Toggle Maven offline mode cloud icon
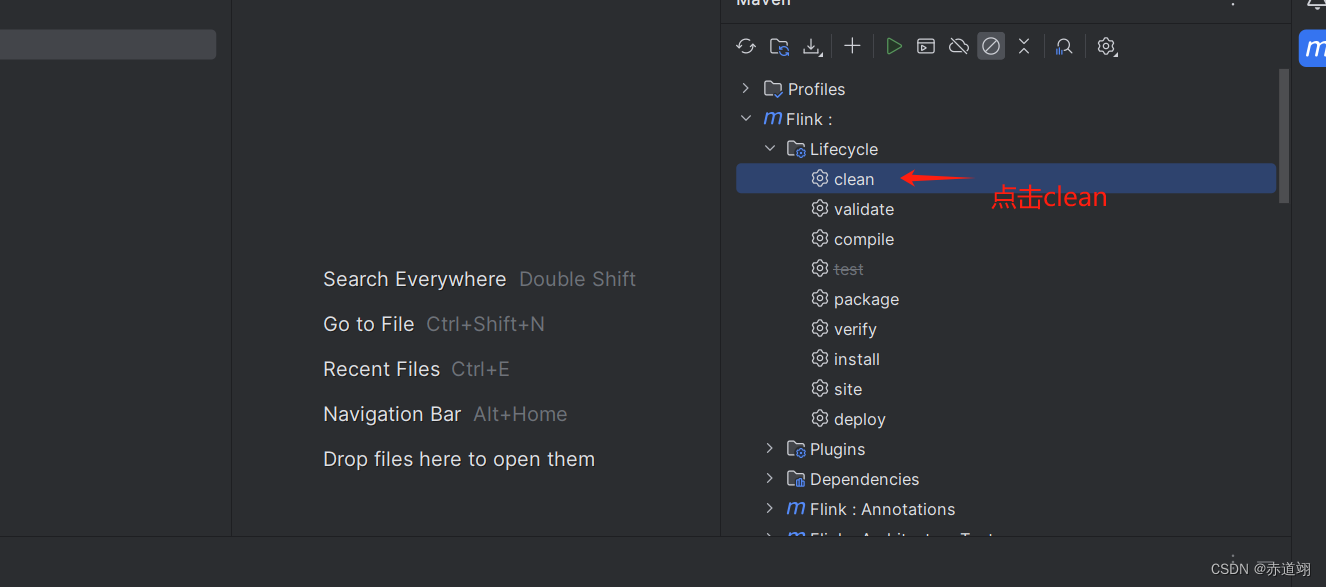This screenshot has height=587, width=1326. click(959, 46)
